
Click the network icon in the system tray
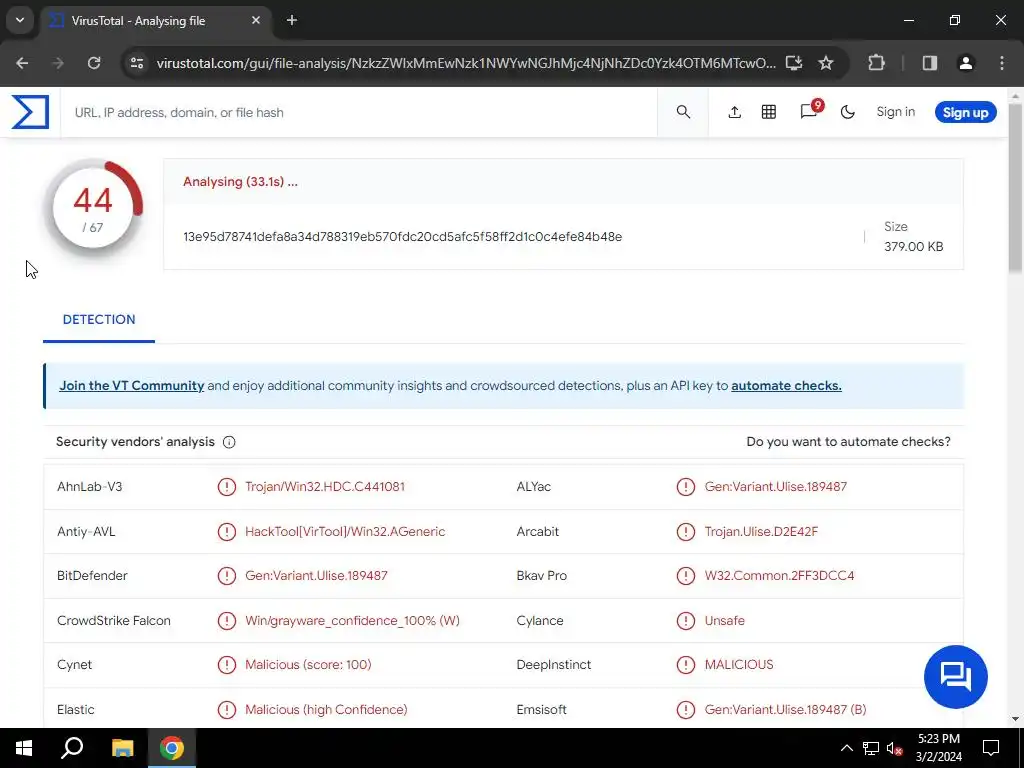[871, 748]
